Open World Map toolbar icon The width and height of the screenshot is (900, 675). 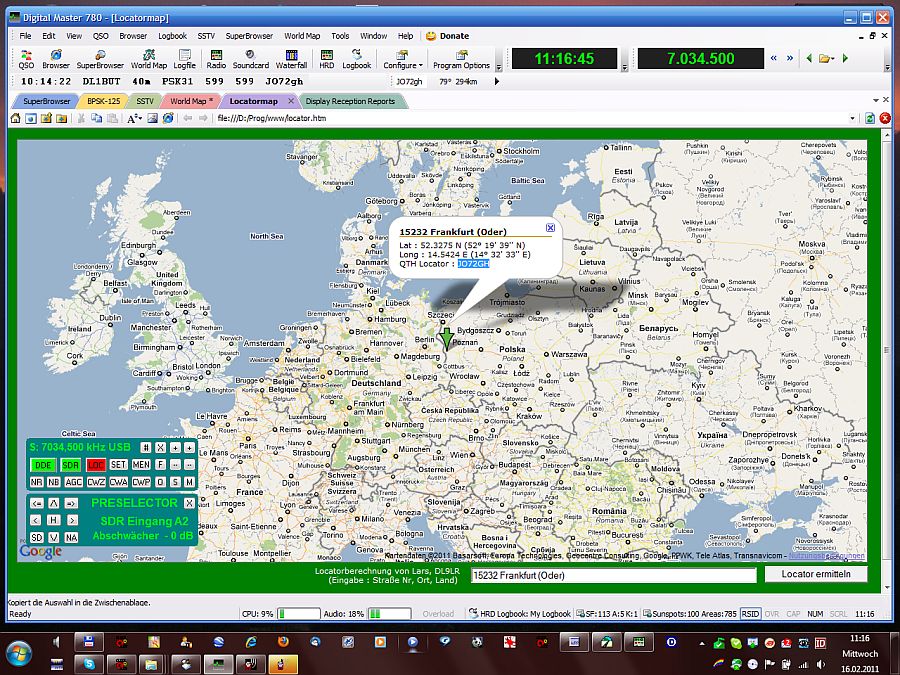click(149, 59)
